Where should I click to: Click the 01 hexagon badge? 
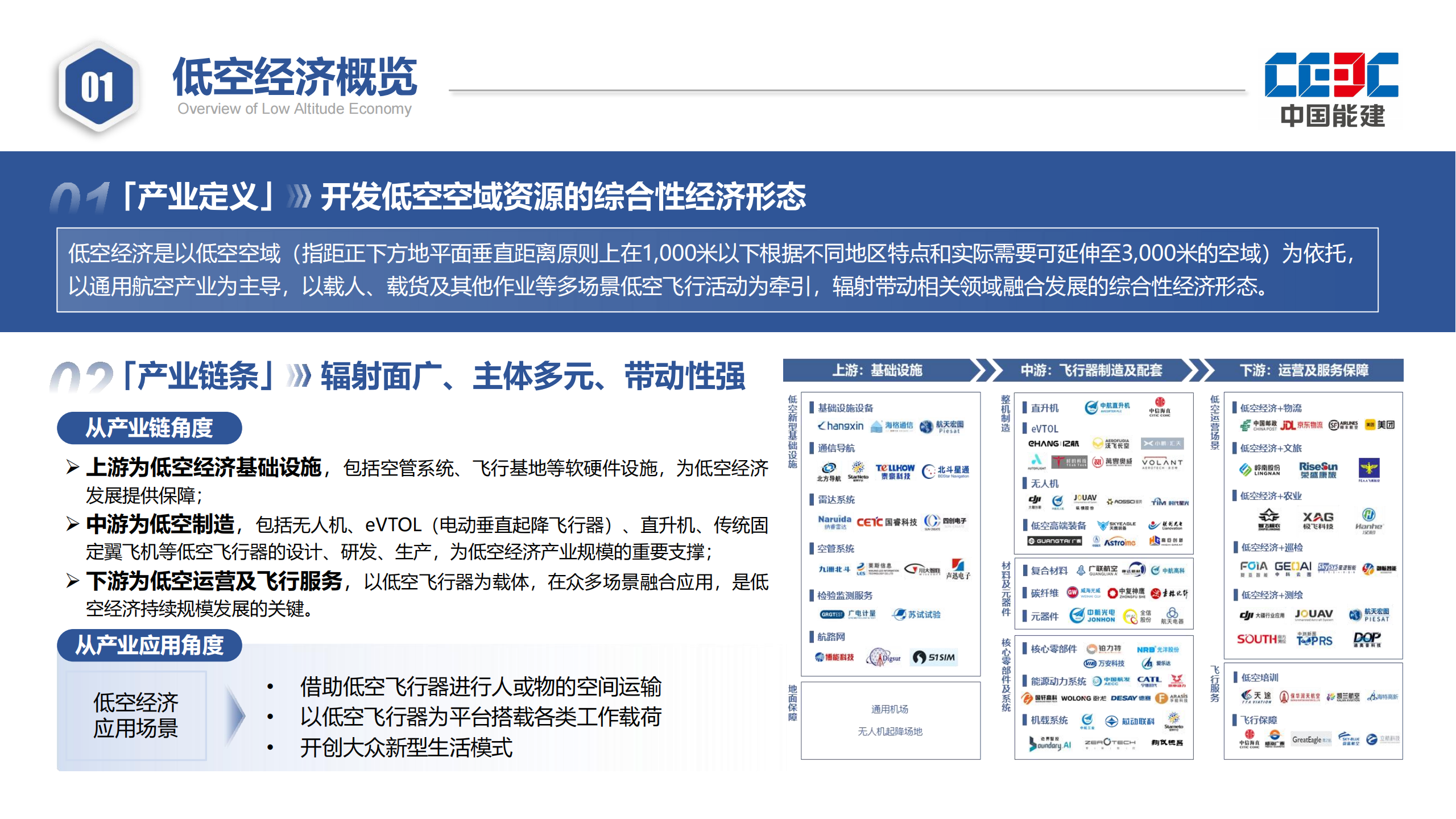[x=98, y=87]
